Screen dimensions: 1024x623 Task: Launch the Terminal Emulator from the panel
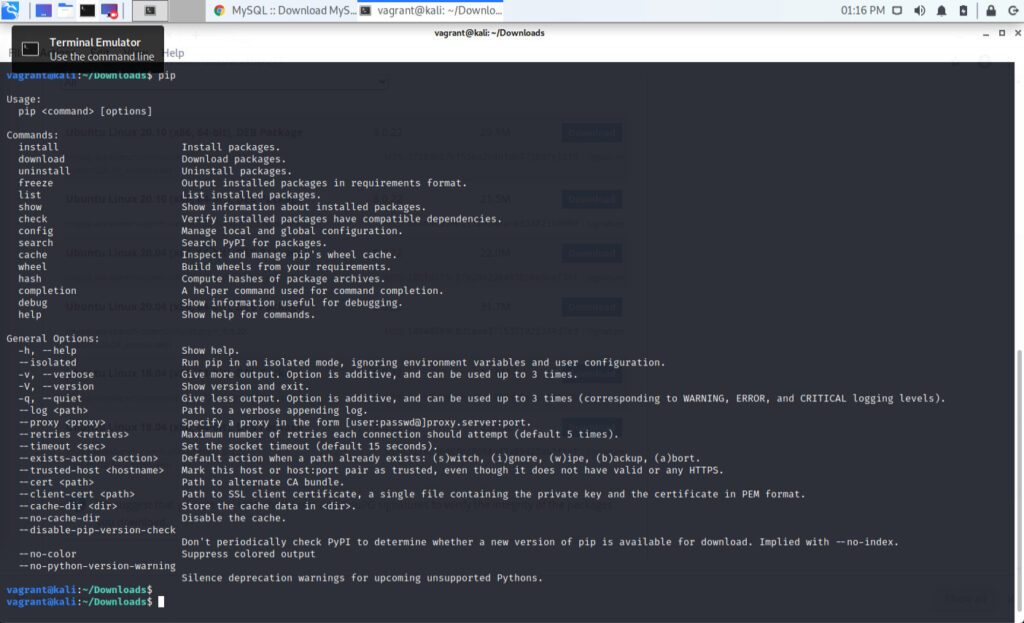click(x=86, y=10)
